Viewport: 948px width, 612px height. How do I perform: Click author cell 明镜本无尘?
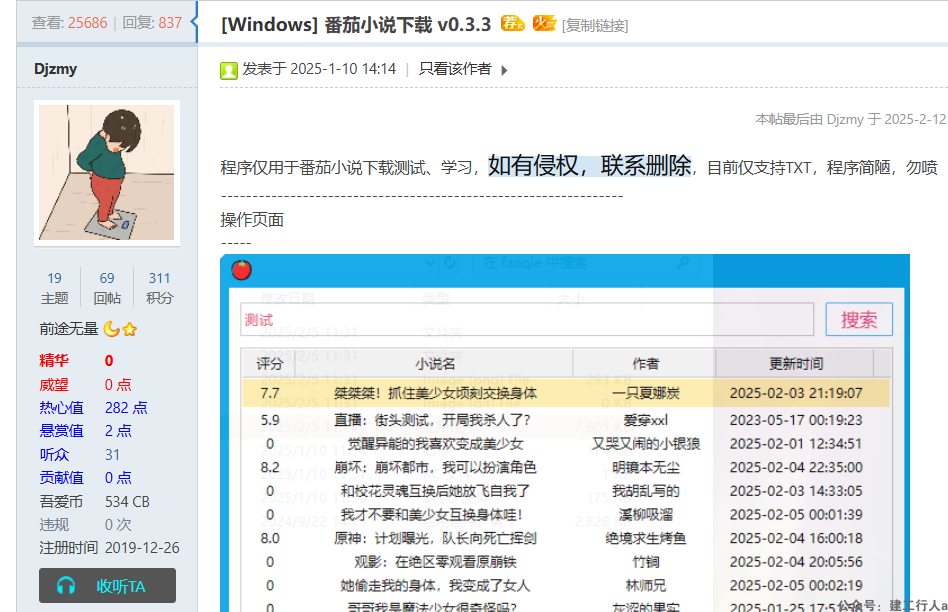pos(646,467)
